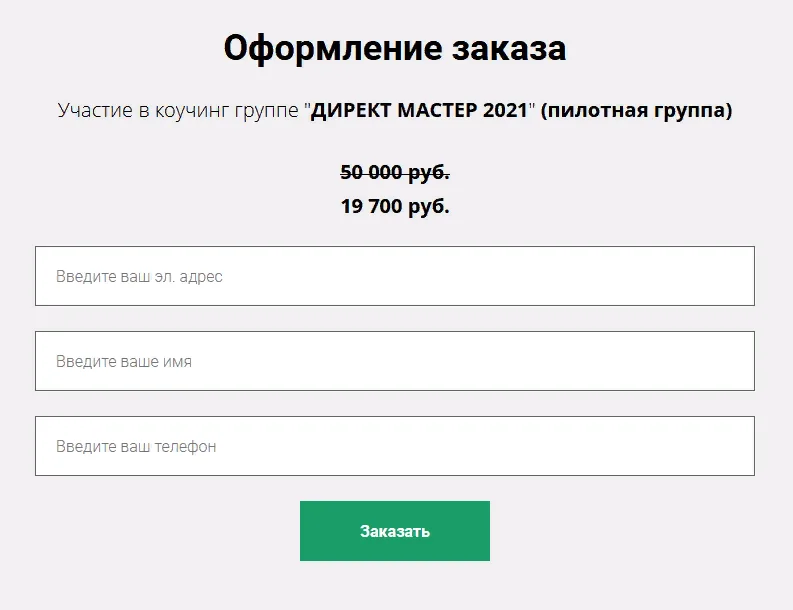Click the crossed-out 'руб.' of the old price
The height and width of the screenshot is (610, 793).
(x=429, y=172)
